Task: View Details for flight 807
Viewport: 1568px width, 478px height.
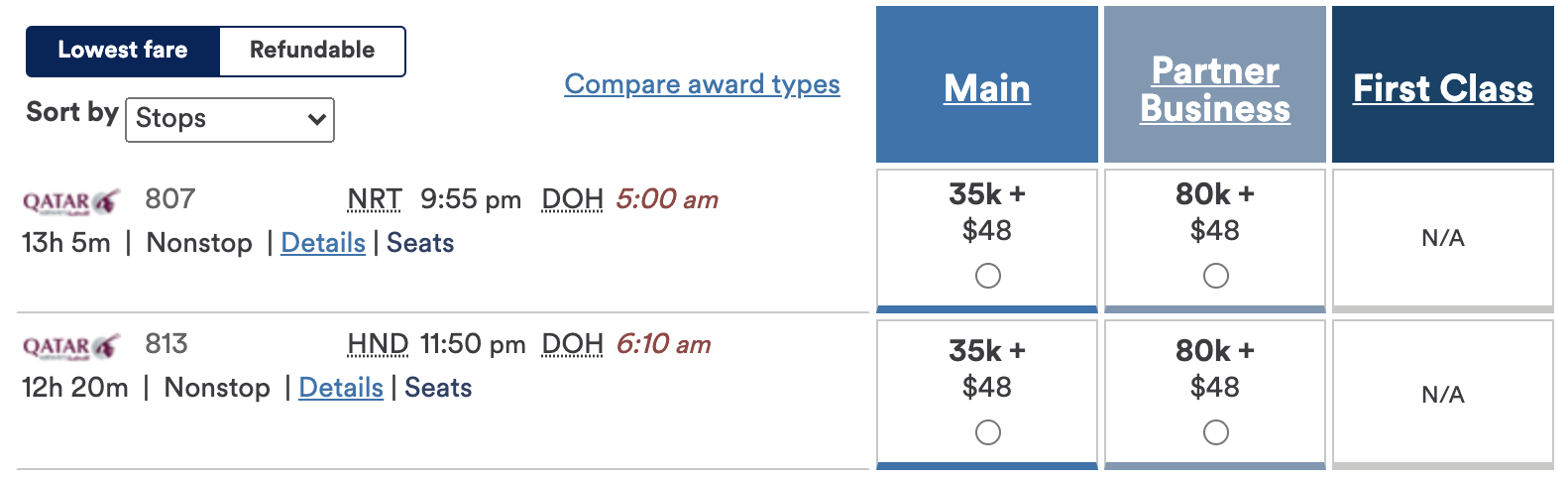Action: [x=323, y=243]
